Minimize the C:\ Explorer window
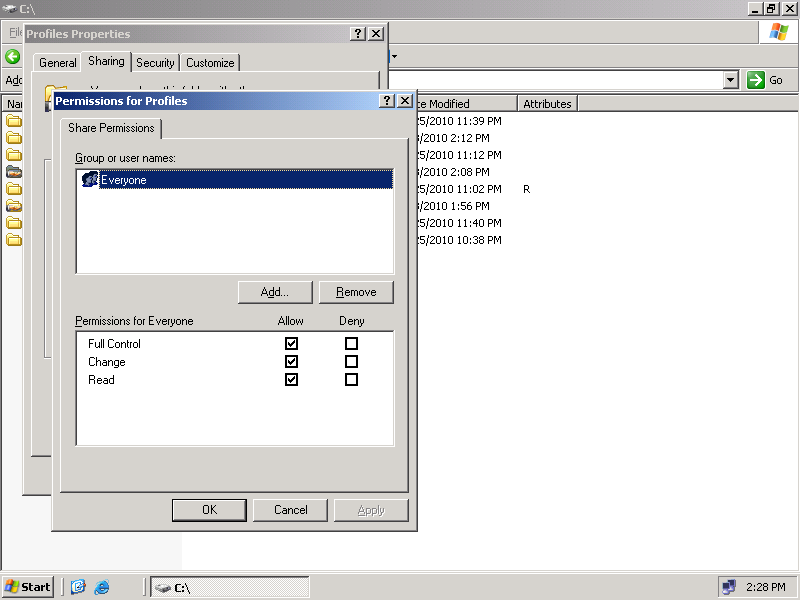Screen dimensions: 800x600 click(755, 9)
